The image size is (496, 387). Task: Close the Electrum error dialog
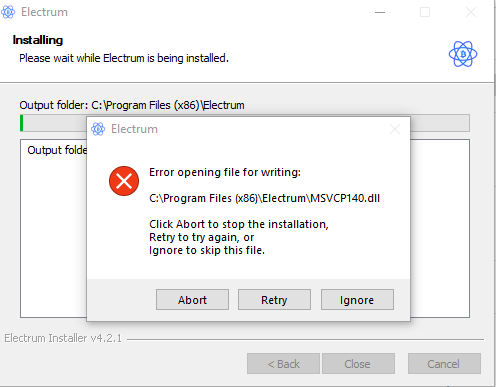[395, 129]
